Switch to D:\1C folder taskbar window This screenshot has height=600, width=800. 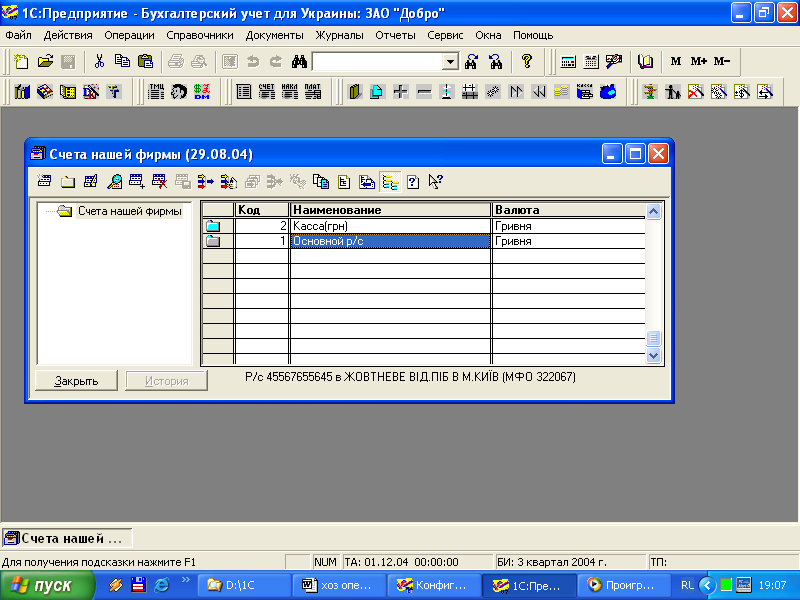pyautogui.click(x=243, y=585)
